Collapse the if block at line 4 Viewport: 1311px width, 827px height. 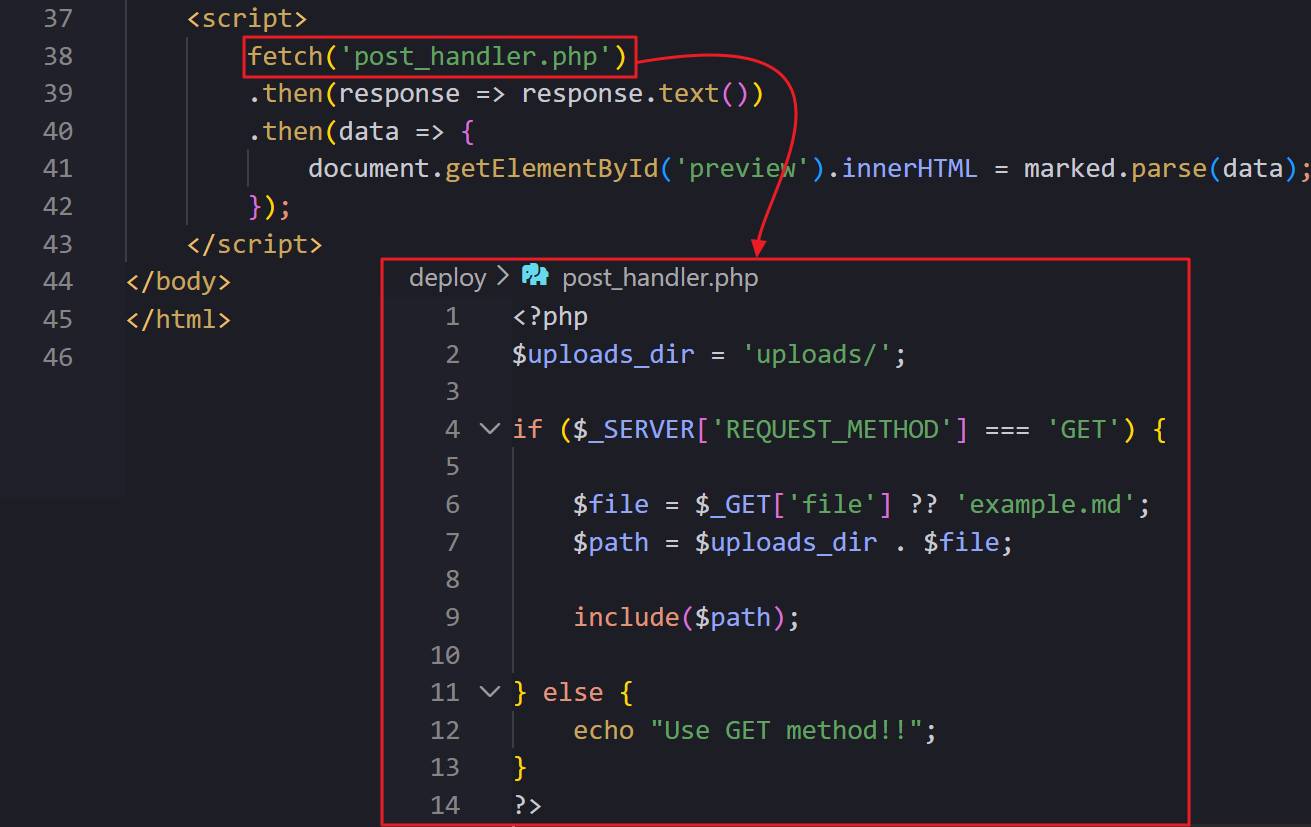pos(489,429)
